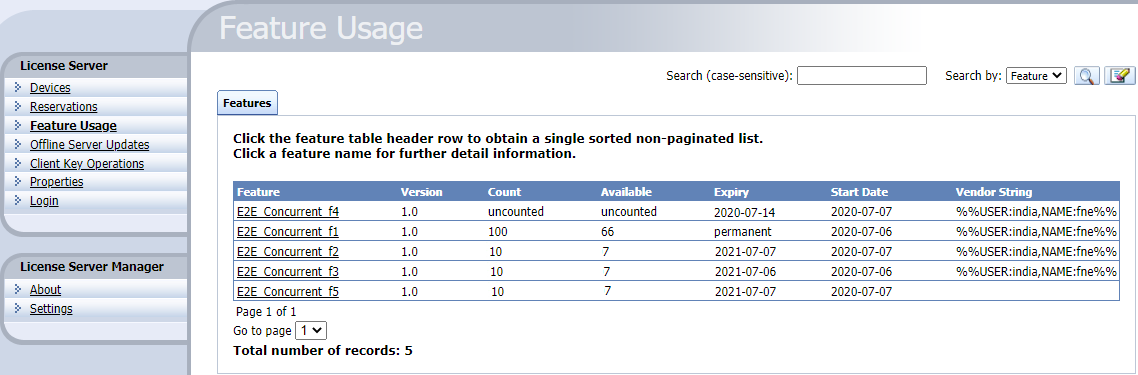Click arrow bullet beside Login

coord(18,200)
